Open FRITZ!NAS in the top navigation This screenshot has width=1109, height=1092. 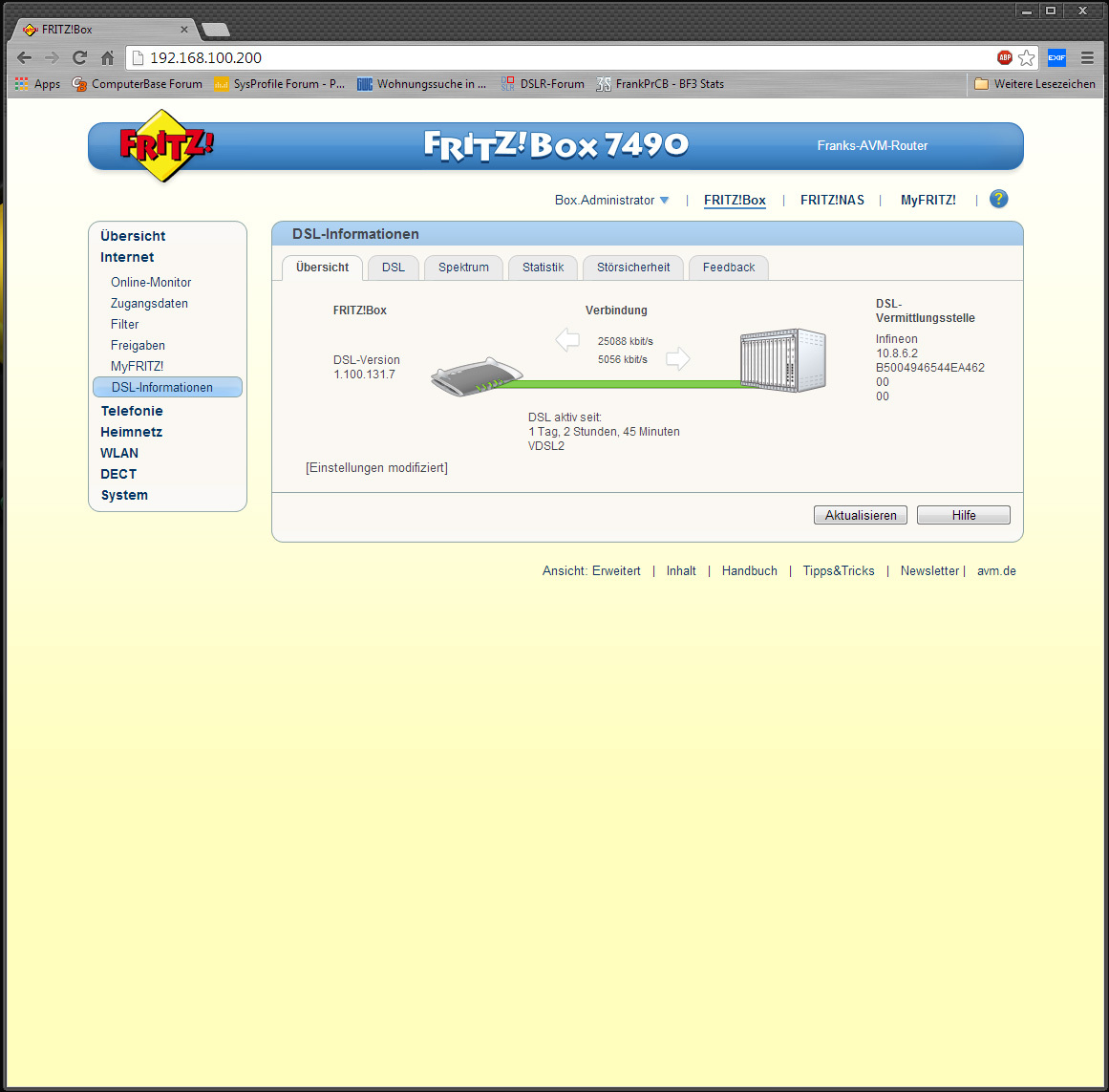click(832, 201)
